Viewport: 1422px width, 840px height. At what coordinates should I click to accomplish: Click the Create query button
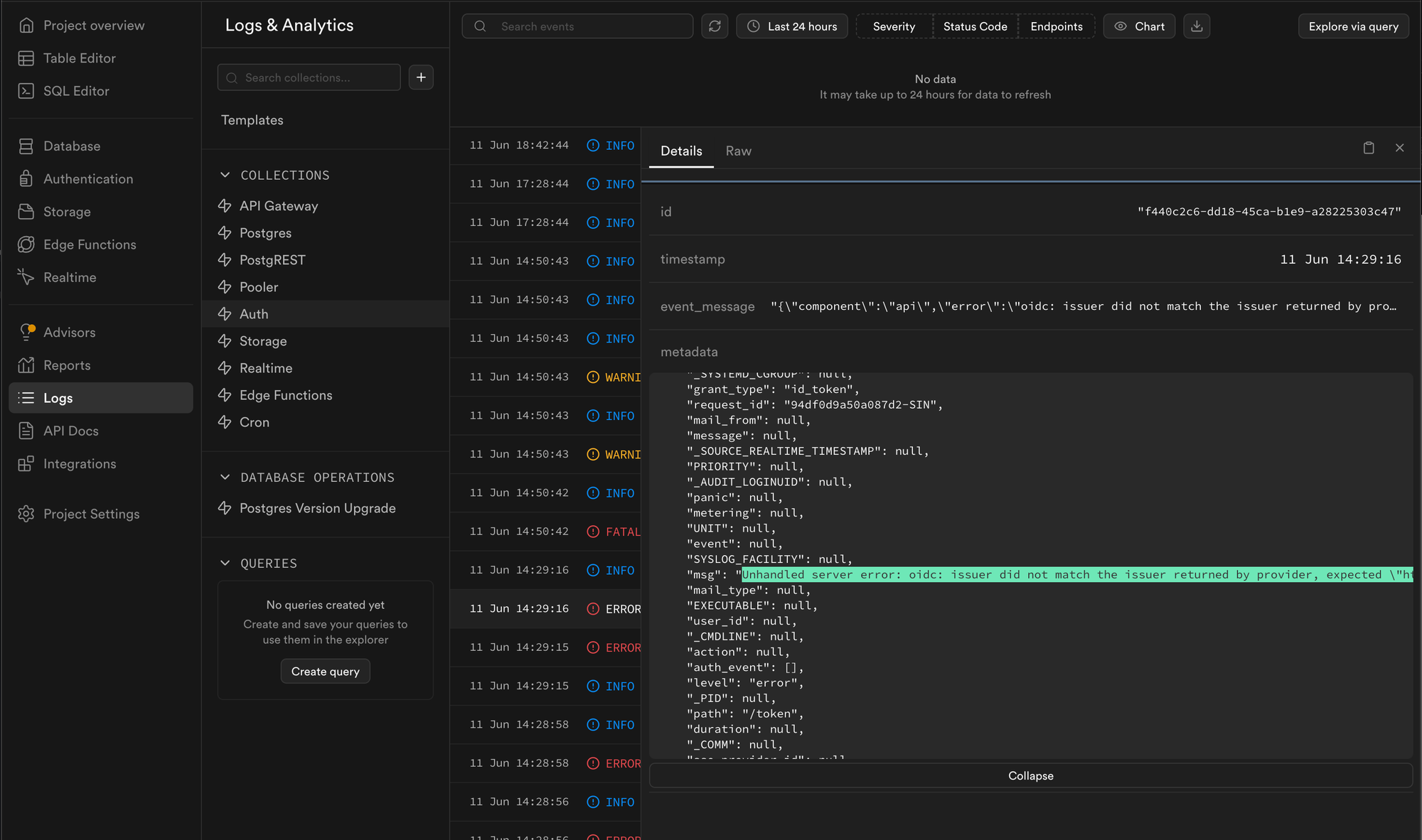pyautogui.click(x=325, y=672)
